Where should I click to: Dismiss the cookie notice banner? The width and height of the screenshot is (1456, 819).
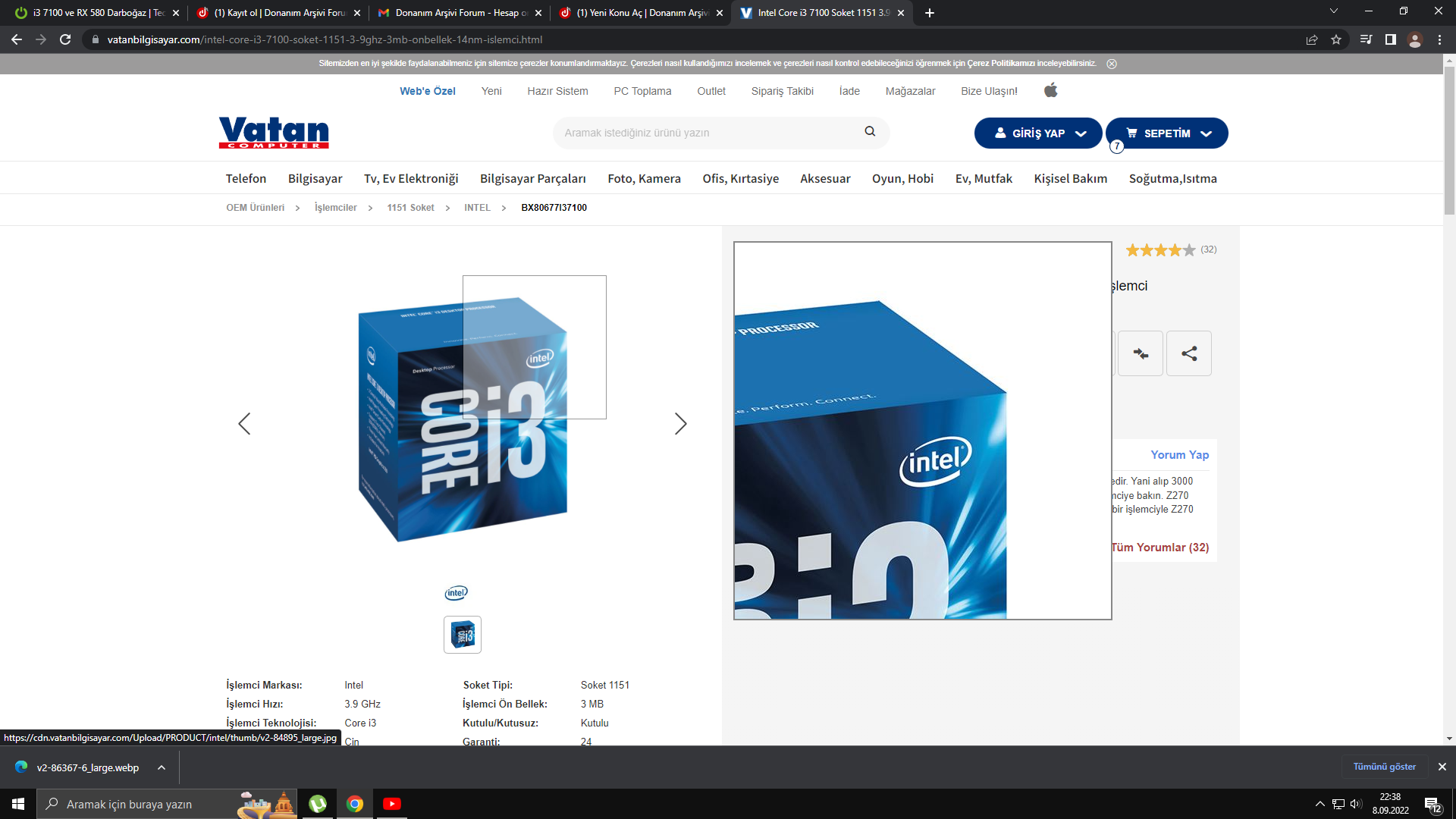pyautogui.click(x=1112, y=64)
